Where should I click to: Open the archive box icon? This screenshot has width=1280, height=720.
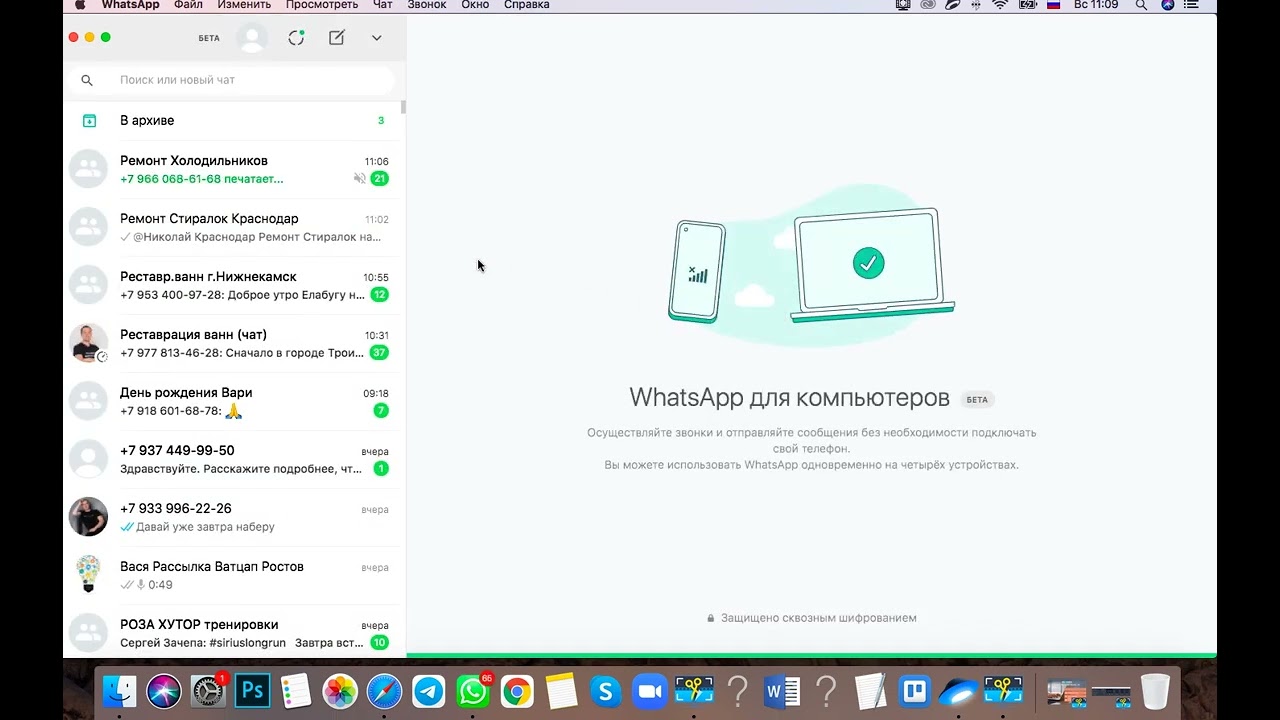tap(89, 121)
